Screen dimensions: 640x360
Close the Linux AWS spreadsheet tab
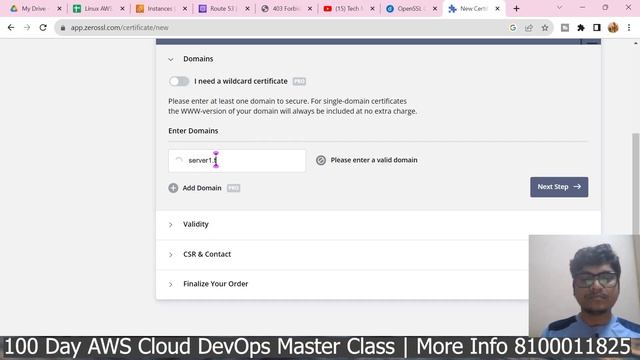point(122,9)
